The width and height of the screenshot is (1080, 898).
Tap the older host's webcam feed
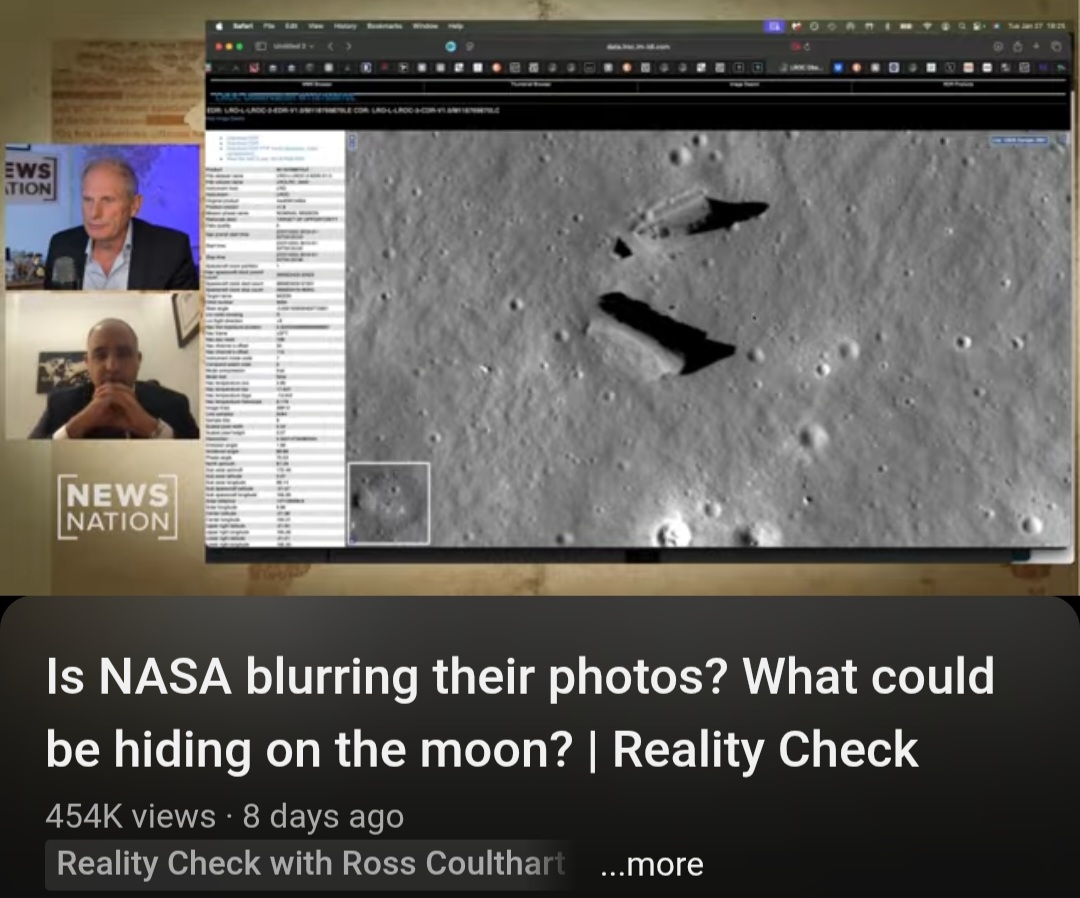coord(103,217)
